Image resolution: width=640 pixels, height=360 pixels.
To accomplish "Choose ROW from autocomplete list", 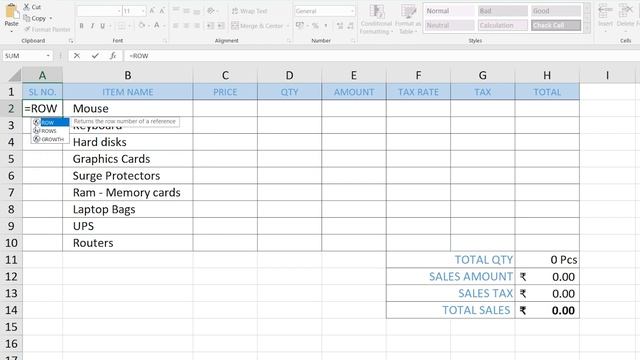I will click(50, 122).
